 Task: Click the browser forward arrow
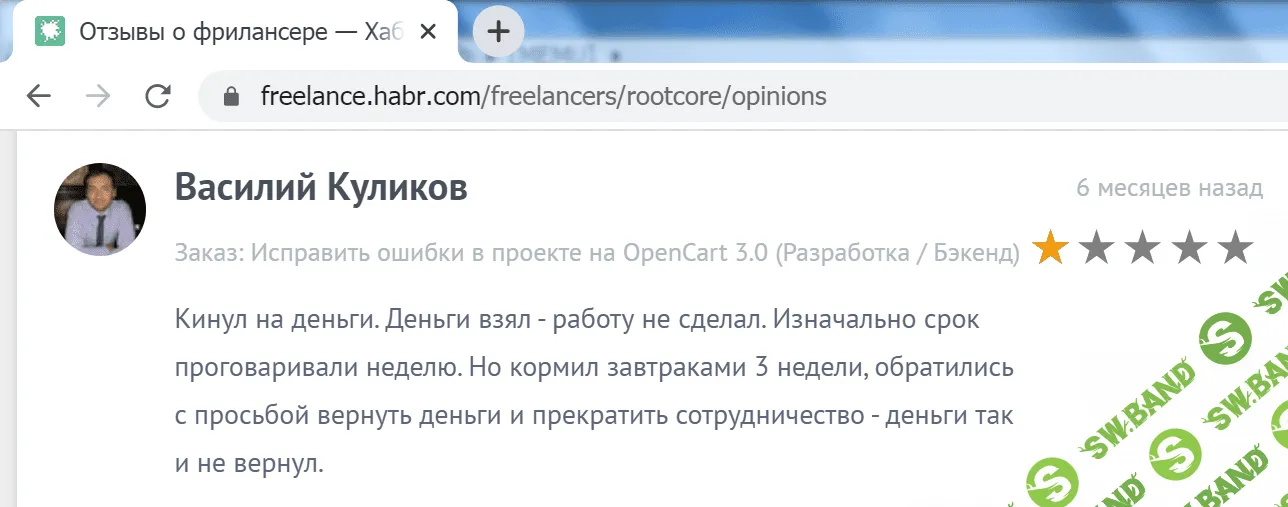point(98,96)
